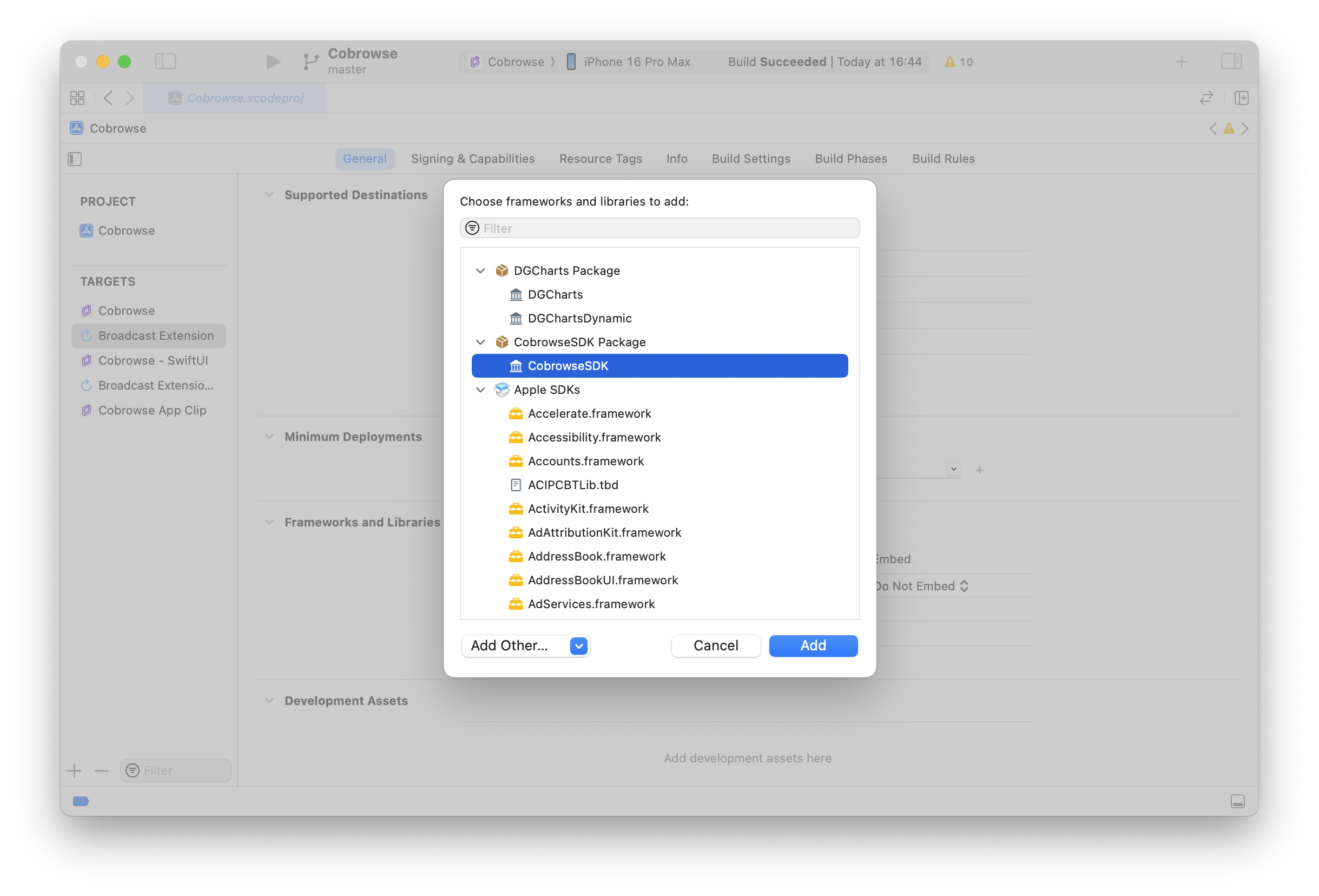Toggle debug area icon at bottom right
This screenshot has width=1319, height=896.
(x=1237, y=801)
